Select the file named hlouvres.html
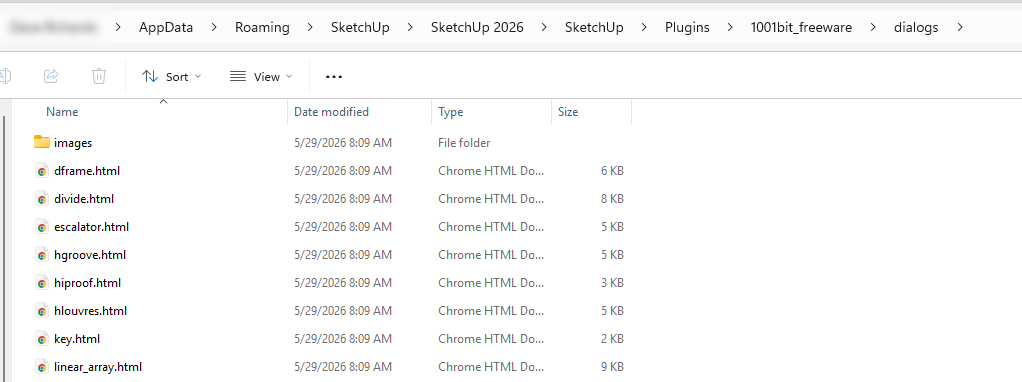Viewport: 1022px width, 382px height. click(x=90, y=311)
